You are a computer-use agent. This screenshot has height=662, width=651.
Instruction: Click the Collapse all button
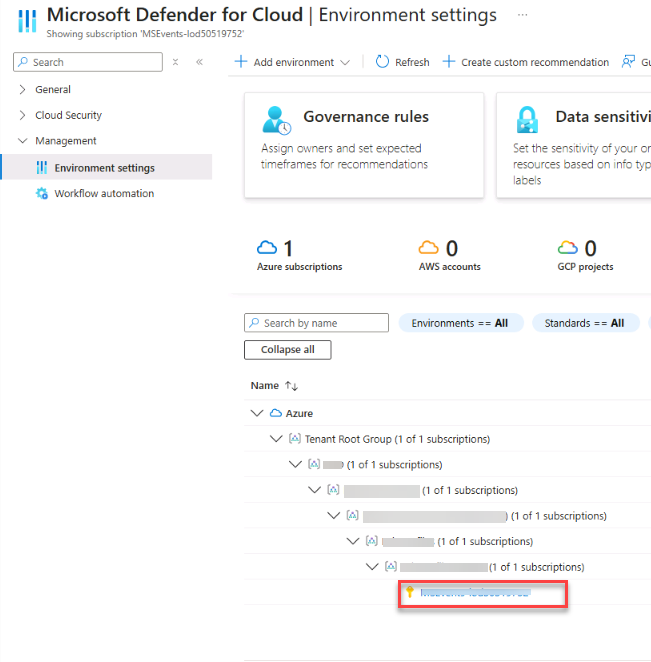click(288, 350)
